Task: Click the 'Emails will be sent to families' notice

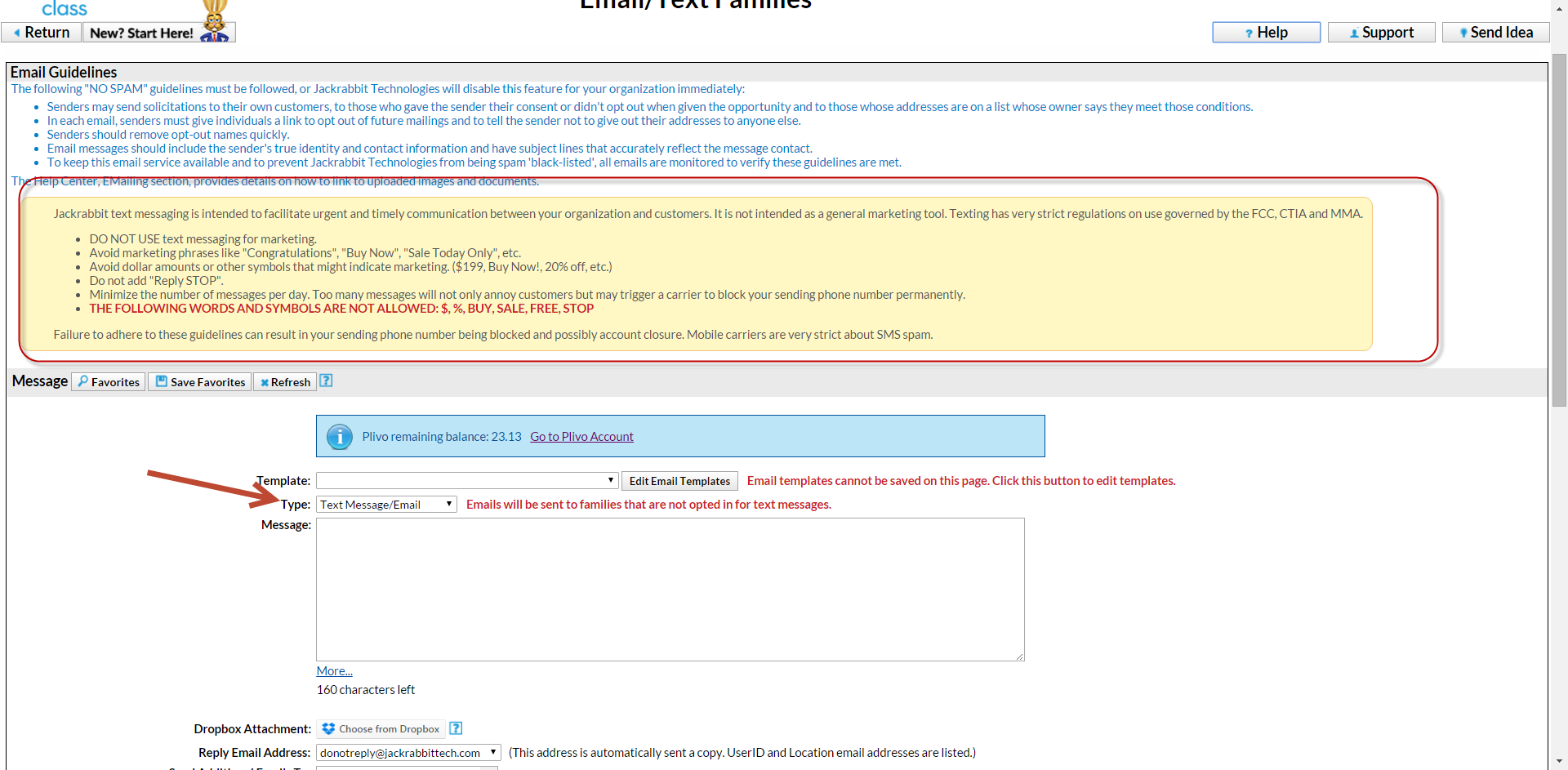Action: (648, 505)
